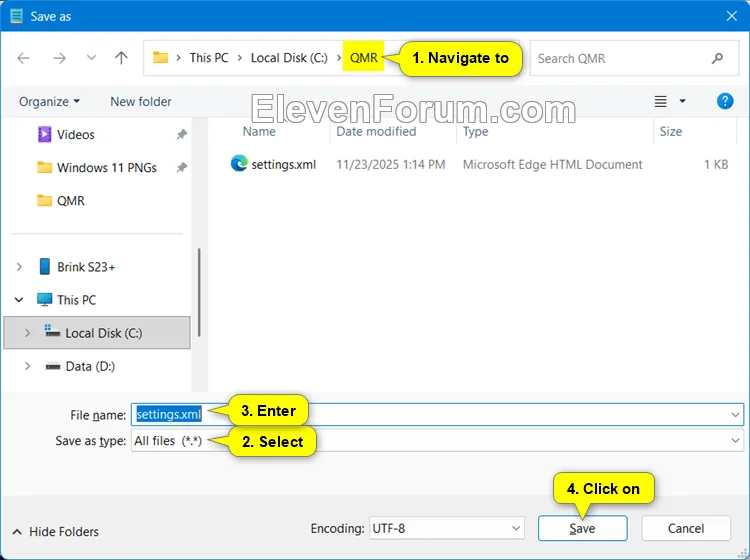750x560 pixels.
Task: Expand the Brink S23+ device node
Action: (x=19, y=267)
